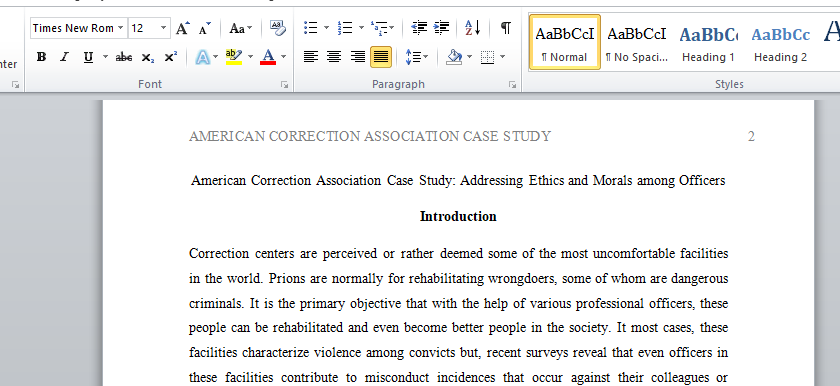Image resolution: width=840 pixels, height=386 pixels.
Task: Toggle Italic formatting
Action: [x=65, y=57]
